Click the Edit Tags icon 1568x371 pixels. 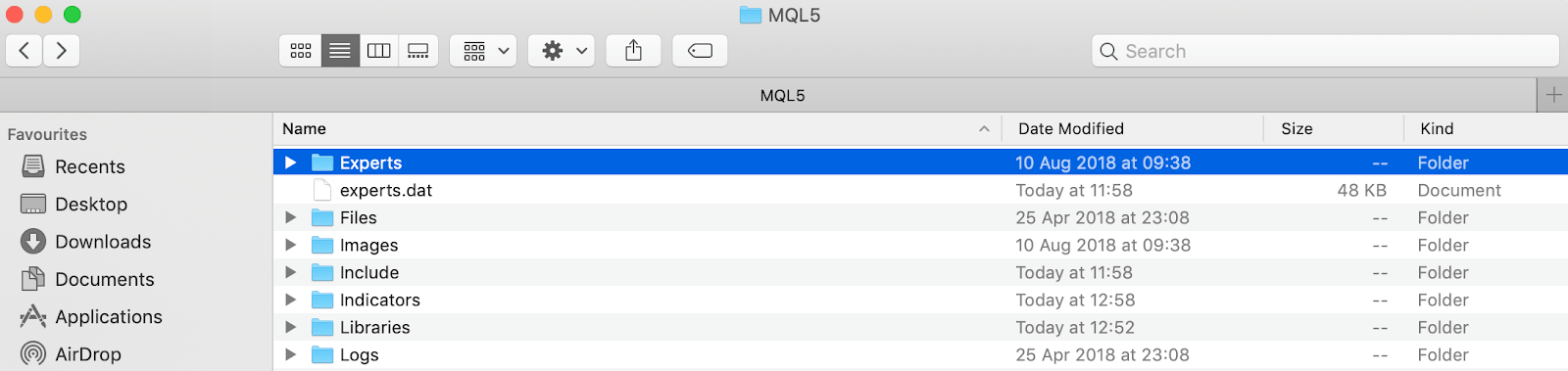click(700, 51)
